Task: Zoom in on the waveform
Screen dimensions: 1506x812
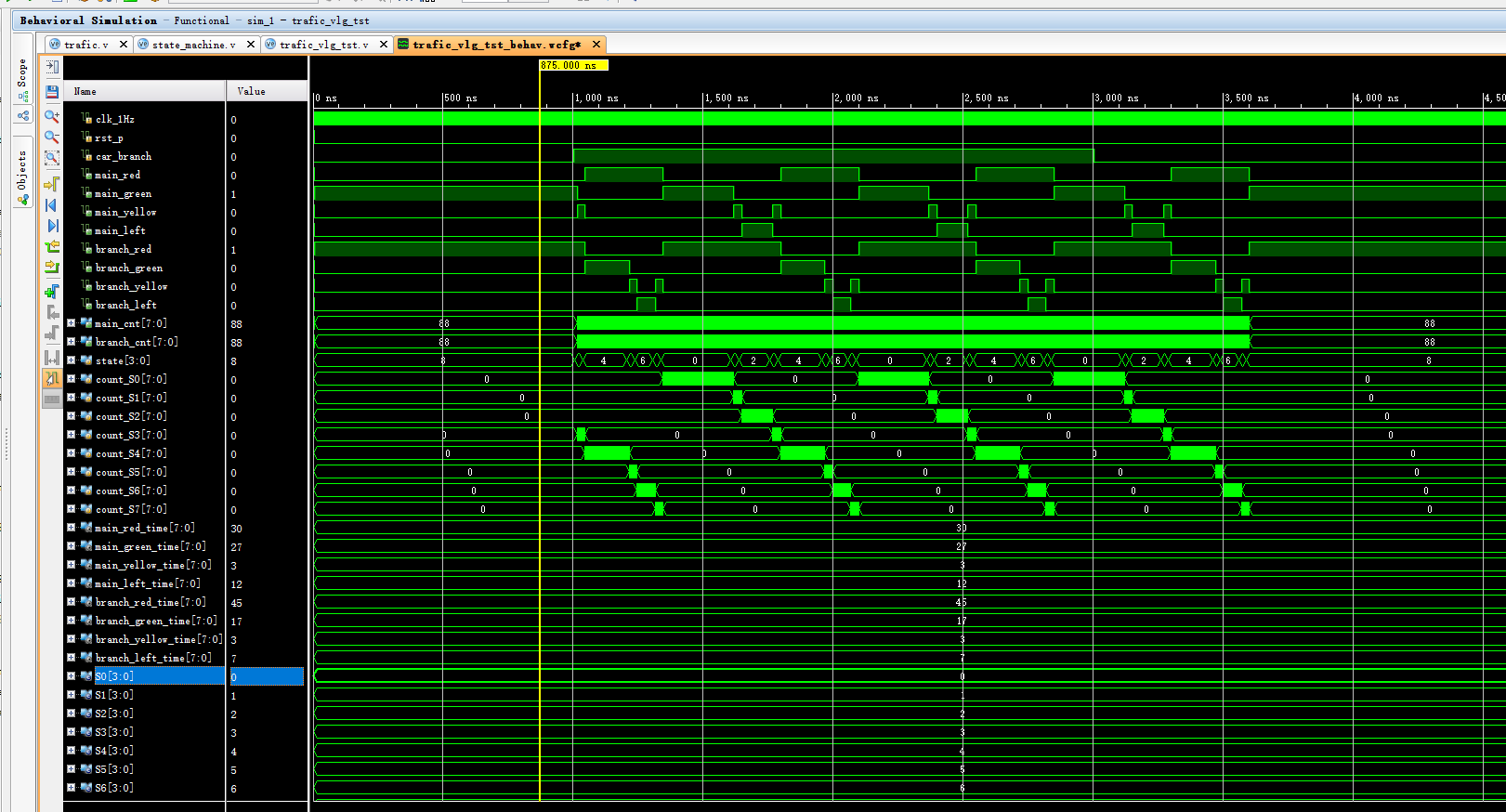Action: (x=52, y=116)
